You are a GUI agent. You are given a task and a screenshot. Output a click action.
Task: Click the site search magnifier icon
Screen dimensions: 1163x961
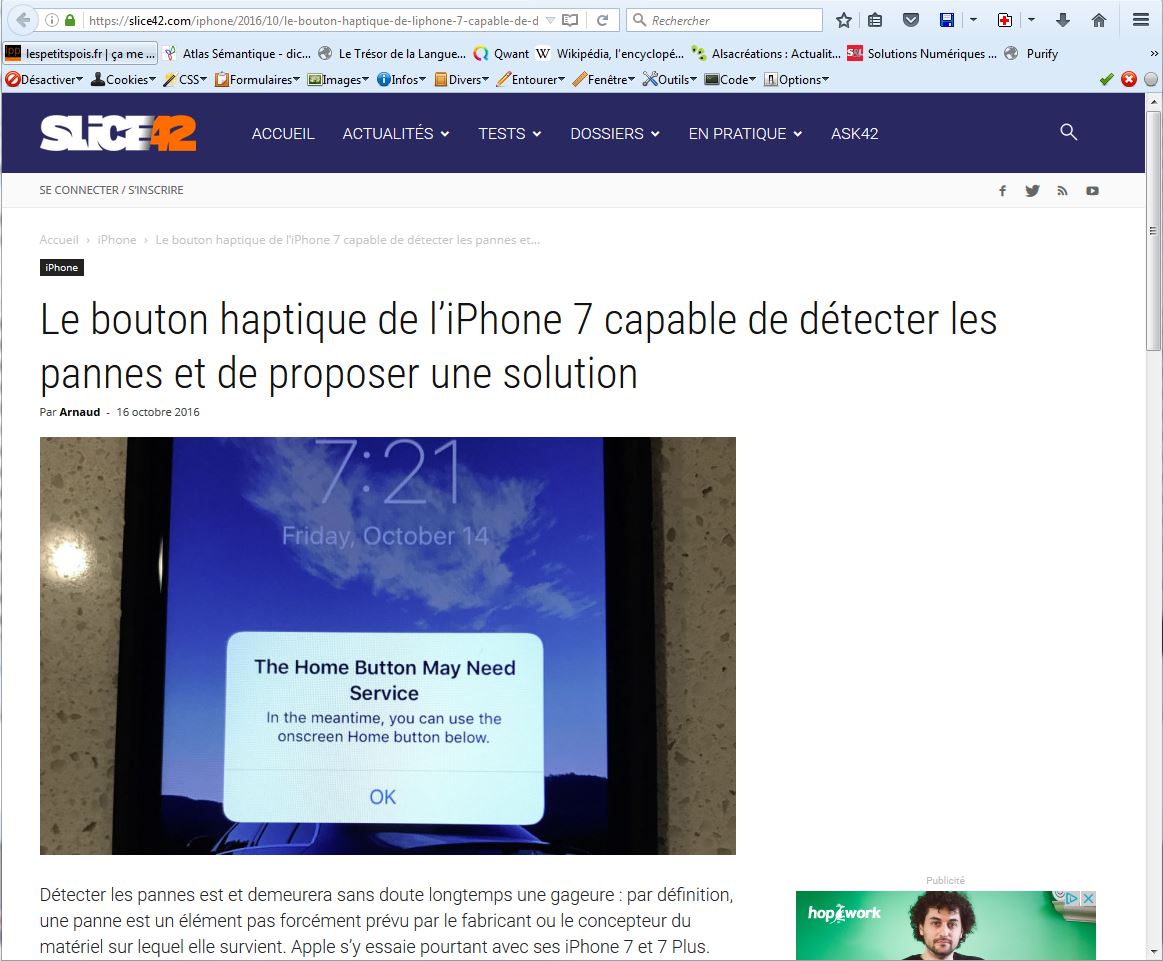click(x=1068, y=132)
